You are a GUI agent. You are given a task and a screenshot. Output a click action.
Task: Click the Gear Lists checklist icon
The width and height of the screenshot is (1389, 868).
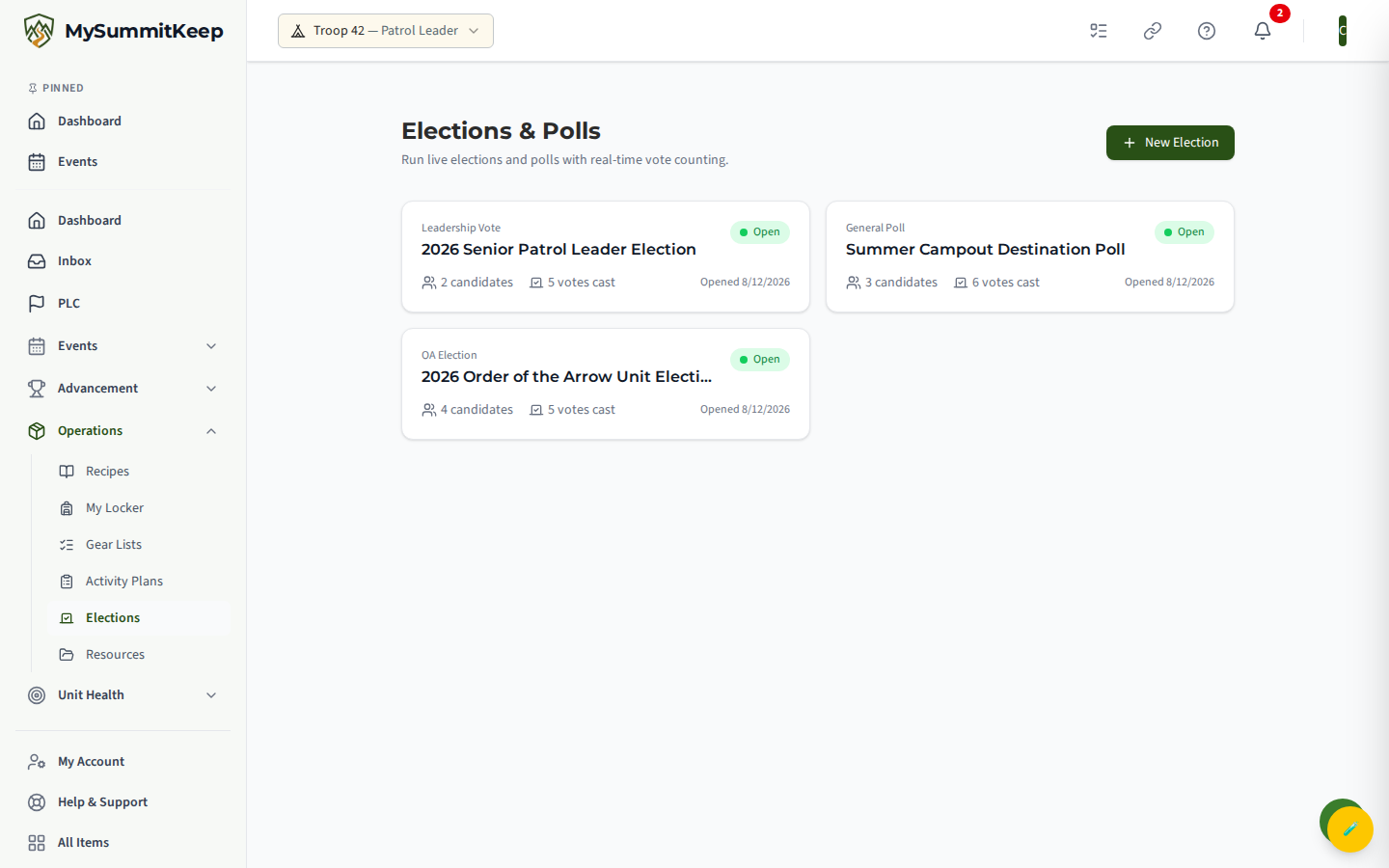[x=67, y=545]
